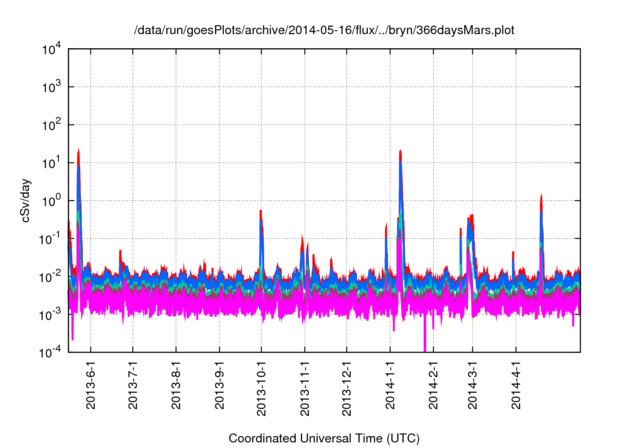640x448 pixels.
Task: Click the 10^-4 y-axis tick label
Action: click(53, 352)
